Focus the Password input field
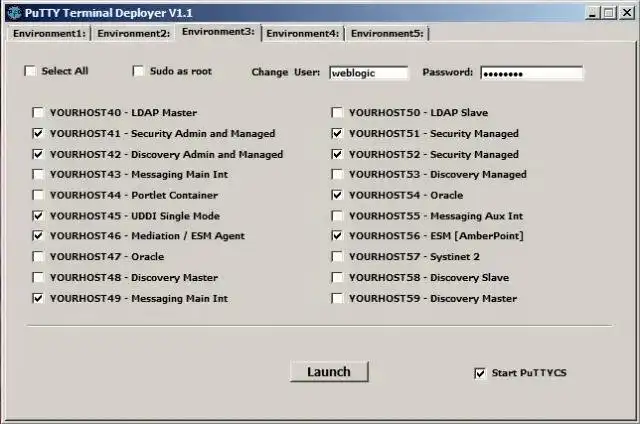Viewport: 640px width, 424px height. 532,73
